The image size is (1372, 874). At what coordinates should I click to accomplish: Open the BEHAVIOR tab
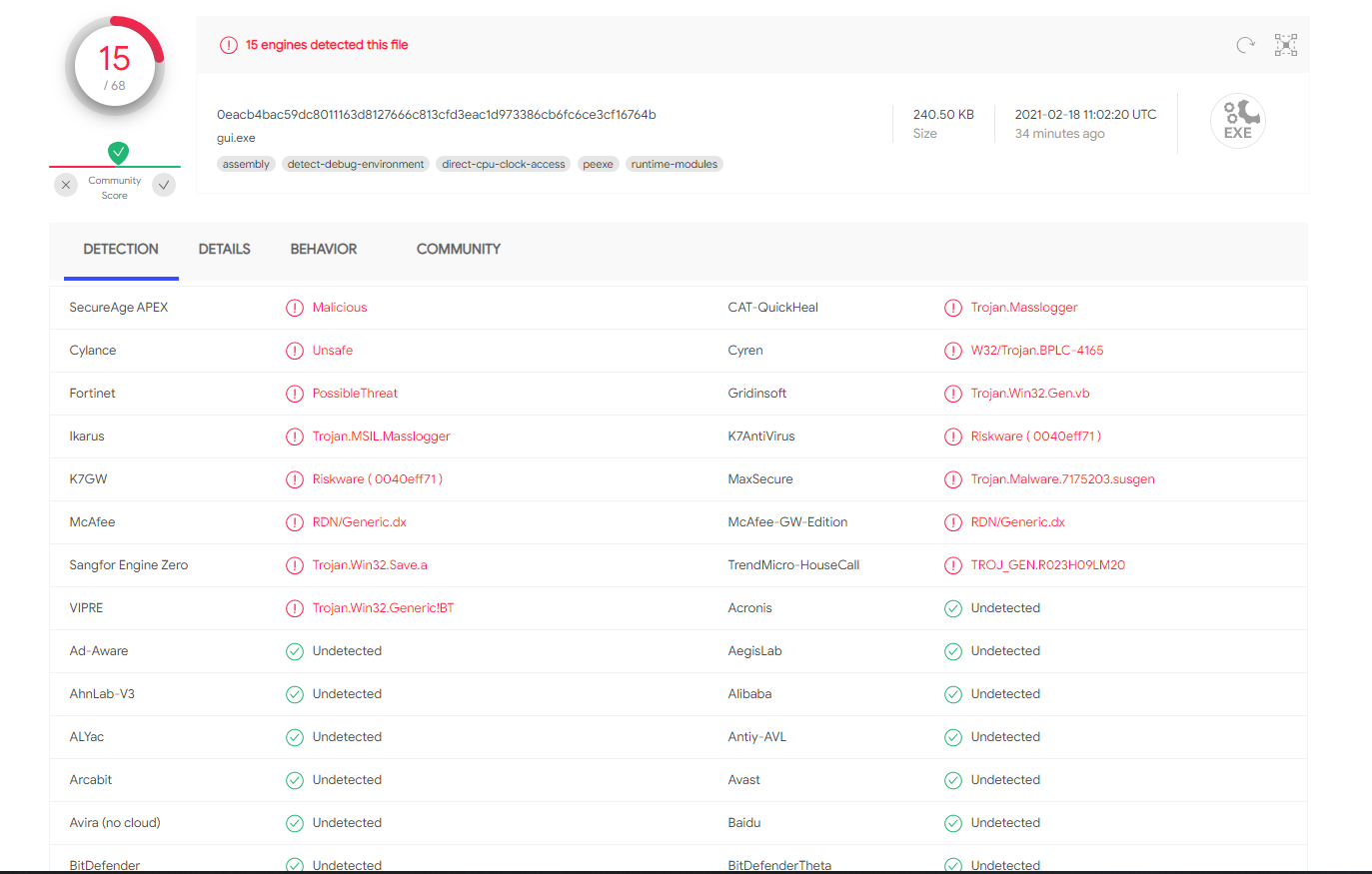pos(324,250)
